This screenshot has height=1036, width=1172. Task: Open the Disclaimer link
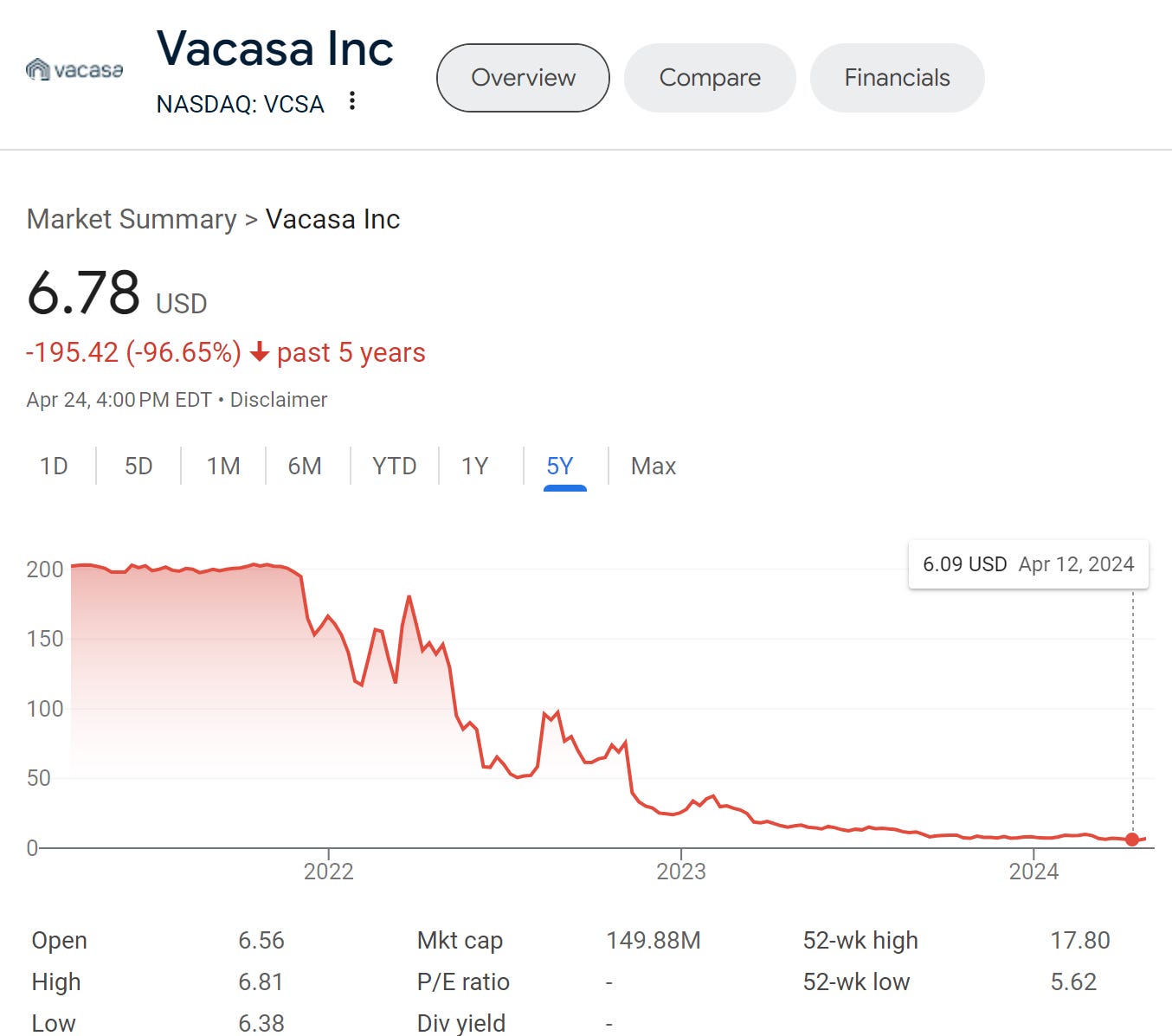[279, 400]
